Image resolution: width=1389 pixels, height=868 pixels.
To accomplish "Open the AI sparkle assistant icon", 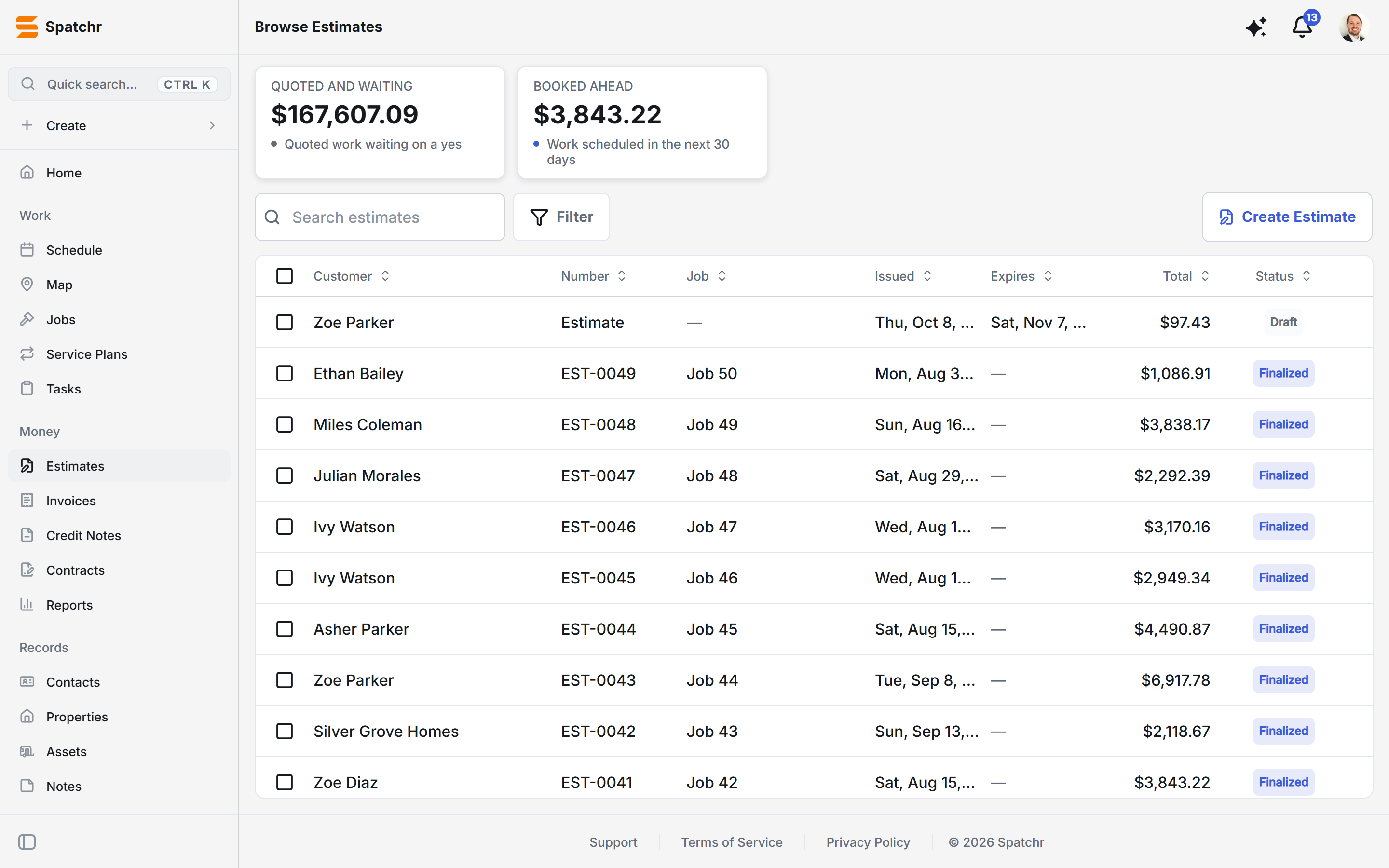I will pos(1256,27).
